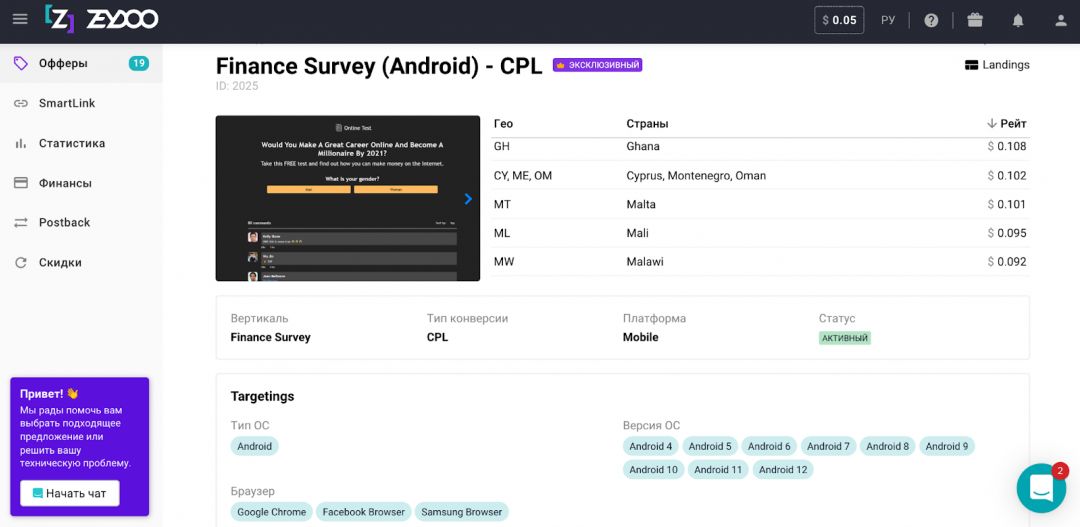The width and height of the screenshot is (1080, 527).
Task: Open notifications bell icon
Action: (x=1018, y=20)
